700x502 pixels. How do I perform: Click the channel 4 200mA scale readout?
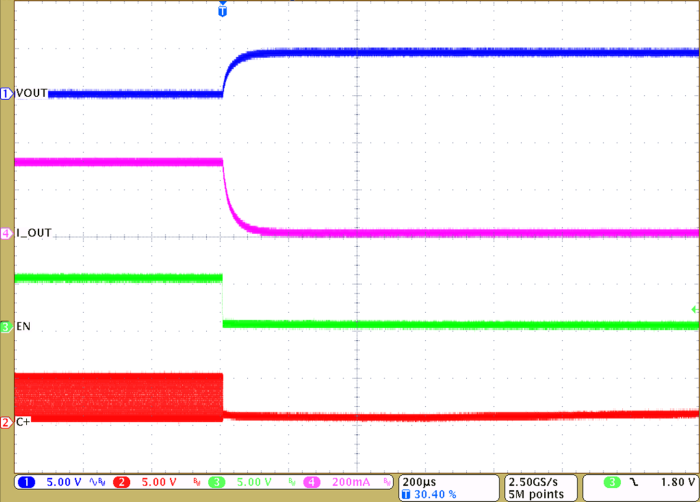pyautogui.click(x=349, y=482)
